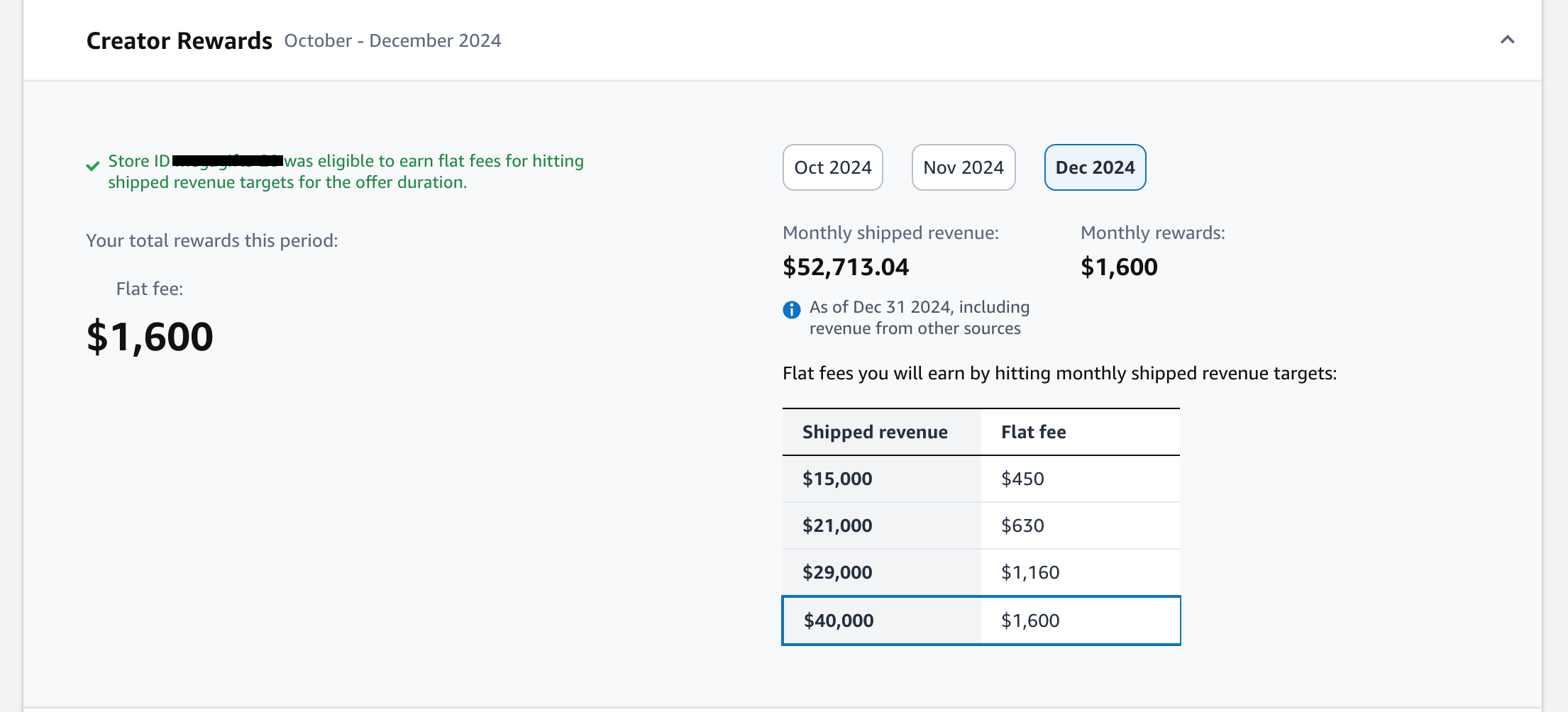Click the Store ID eligibility message
The image size is (1568, 712).
(x=346, y=172)
